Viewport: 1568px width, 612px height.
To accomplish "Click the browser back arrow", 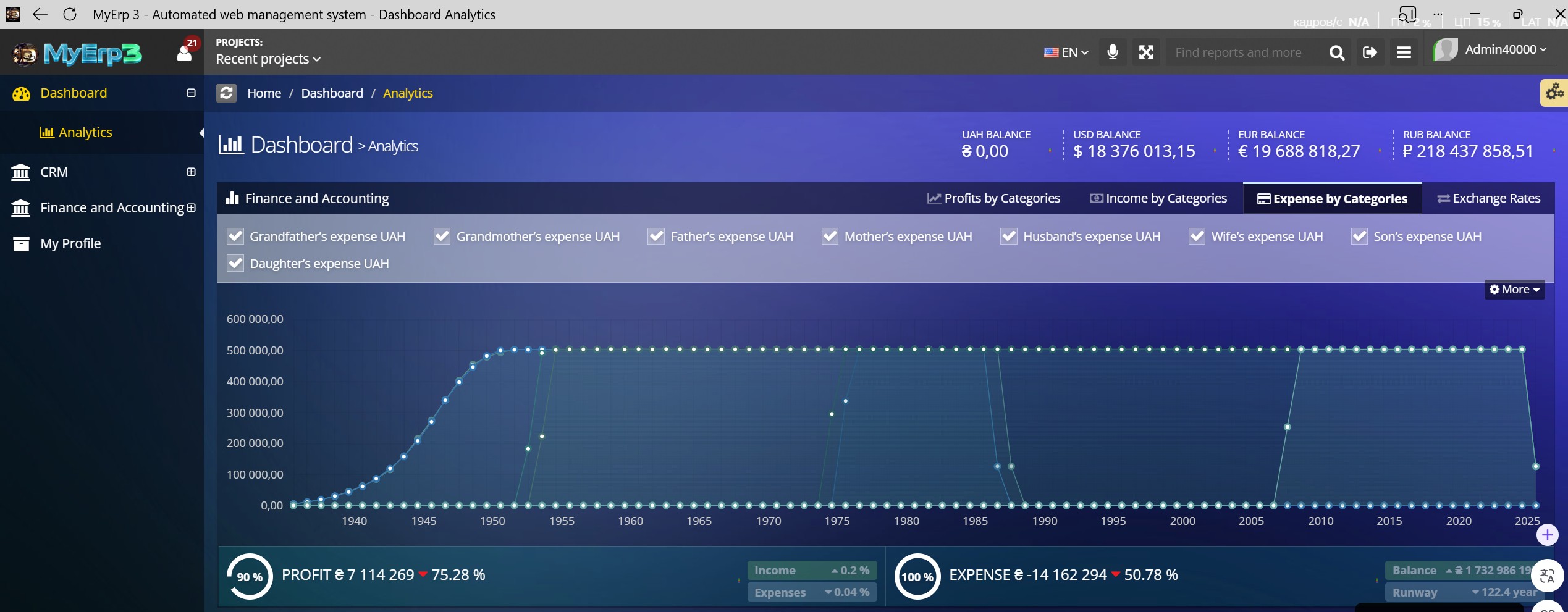I will click(x=40, y=14).
